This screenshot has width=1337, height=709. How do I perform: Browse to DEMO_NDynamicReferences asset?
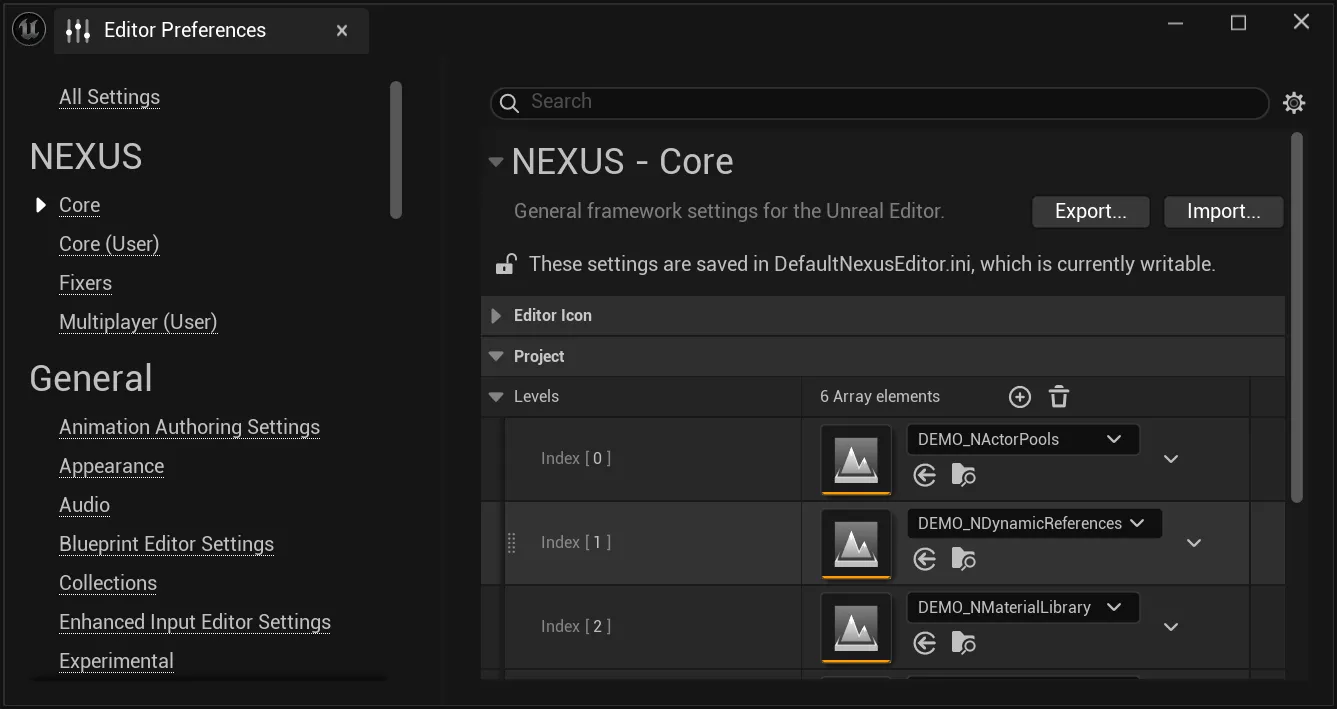963,559
